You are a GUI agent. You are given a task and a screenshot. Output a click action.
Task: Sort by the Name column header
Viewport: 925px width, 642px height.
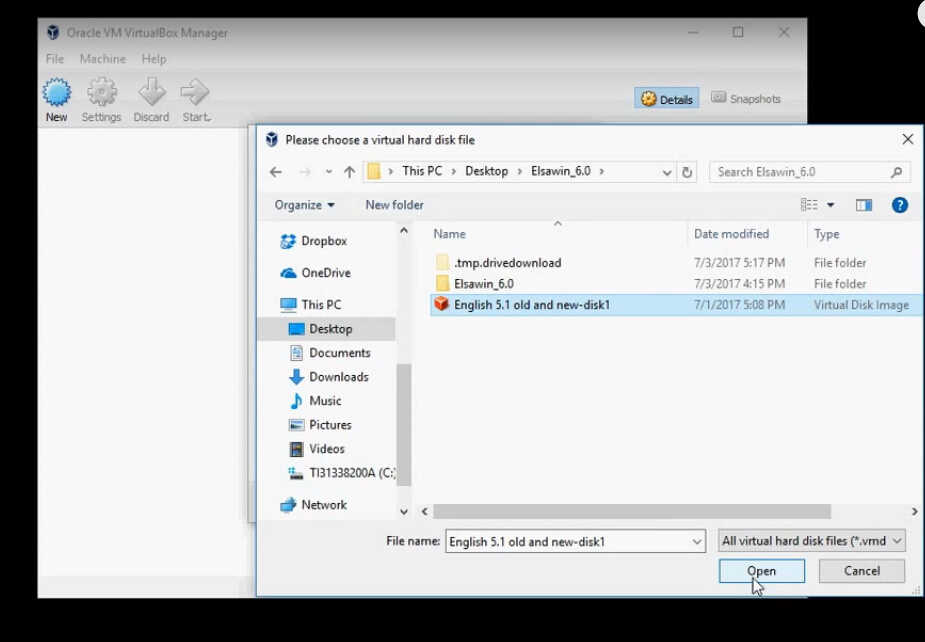point(449,234)
